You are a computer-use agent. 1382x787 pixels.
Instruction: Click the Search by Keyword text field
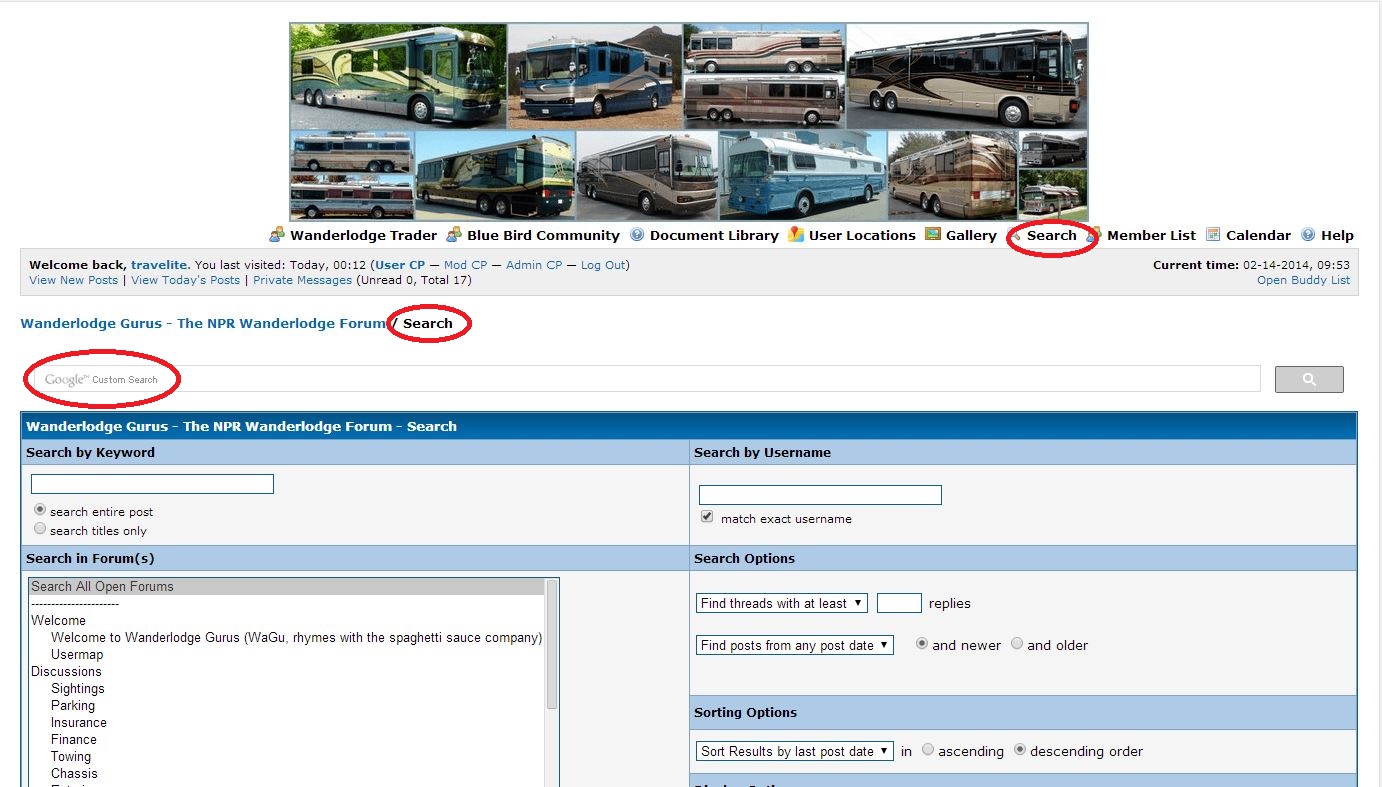(x=152, y=484)
